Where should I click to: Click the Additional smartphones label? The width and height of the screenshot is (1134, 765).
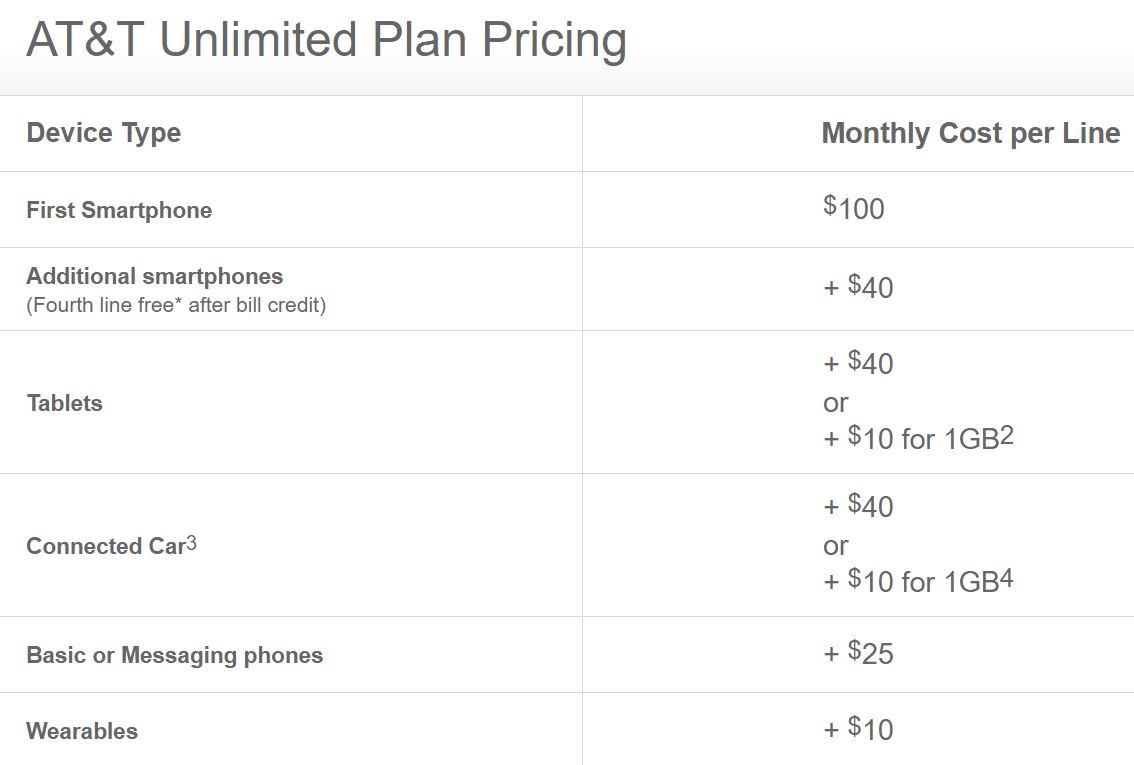[154, 276]
